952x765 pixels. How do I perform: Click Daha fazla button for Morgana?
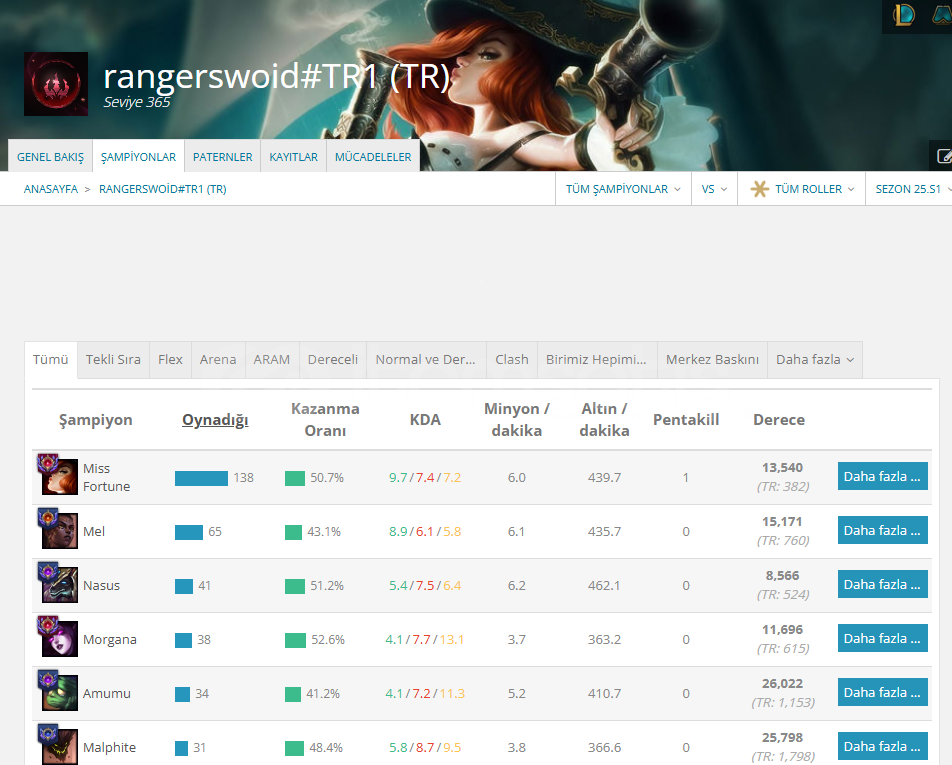click(x=883, y=639)
